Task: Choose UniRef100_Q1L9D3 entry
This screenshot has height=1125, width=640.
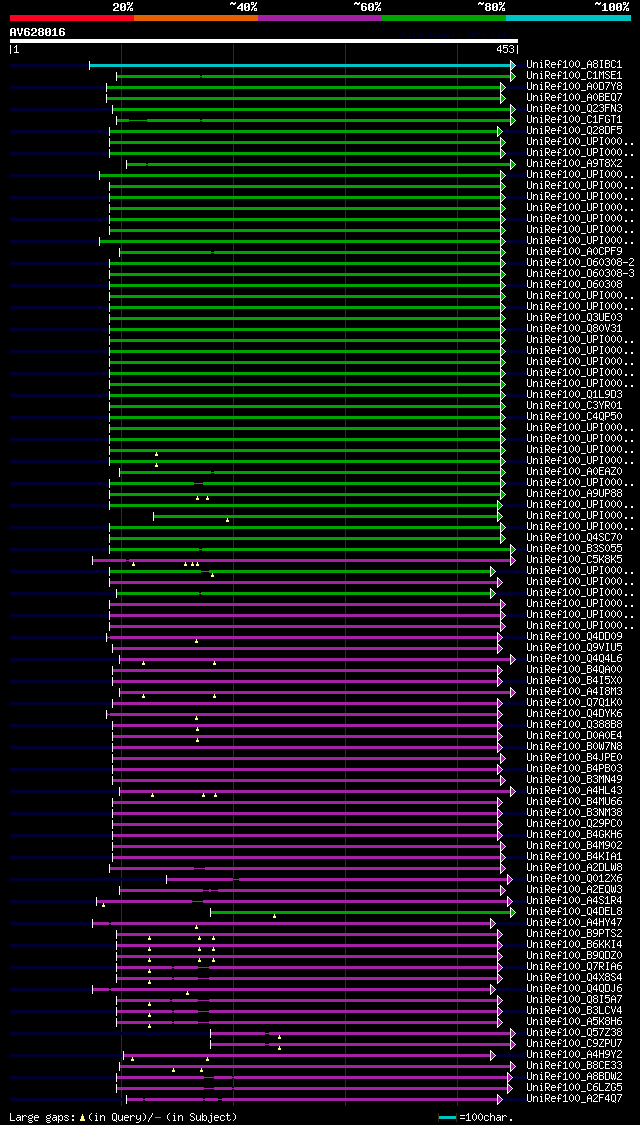Action: pos(574,395)
